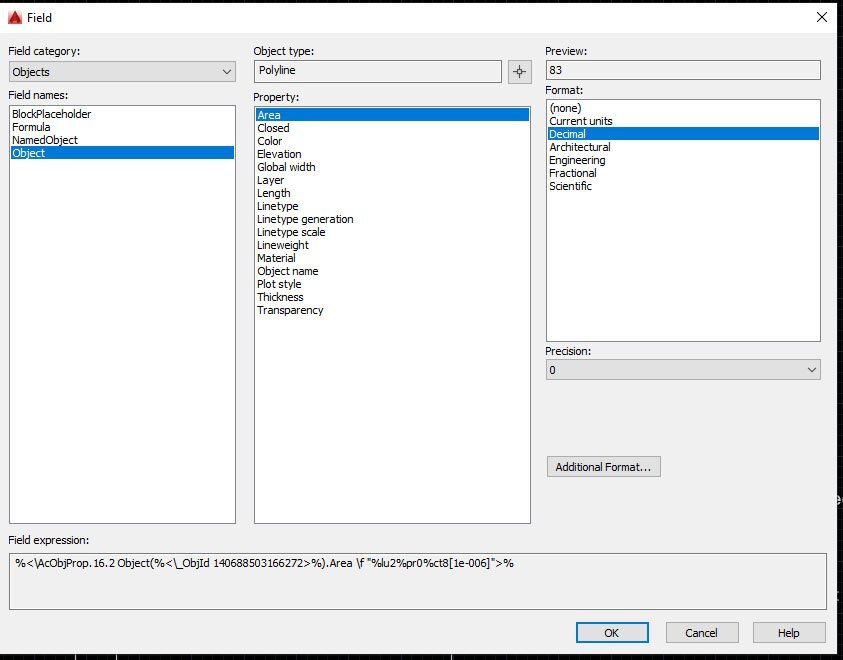The height and width of the screenshot is (660, 843).
Task: Confirm with the OK button
Action: [612, 633]
